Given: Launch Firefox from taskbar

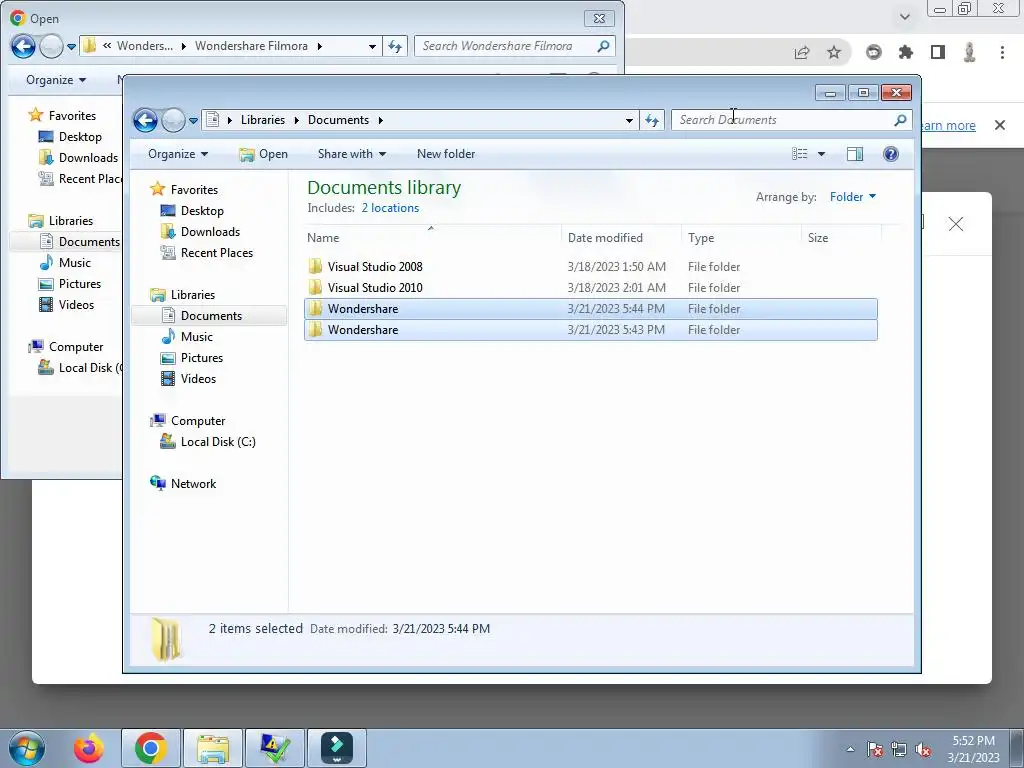Looking at the screenshot, I should click(x=88, y=748).
